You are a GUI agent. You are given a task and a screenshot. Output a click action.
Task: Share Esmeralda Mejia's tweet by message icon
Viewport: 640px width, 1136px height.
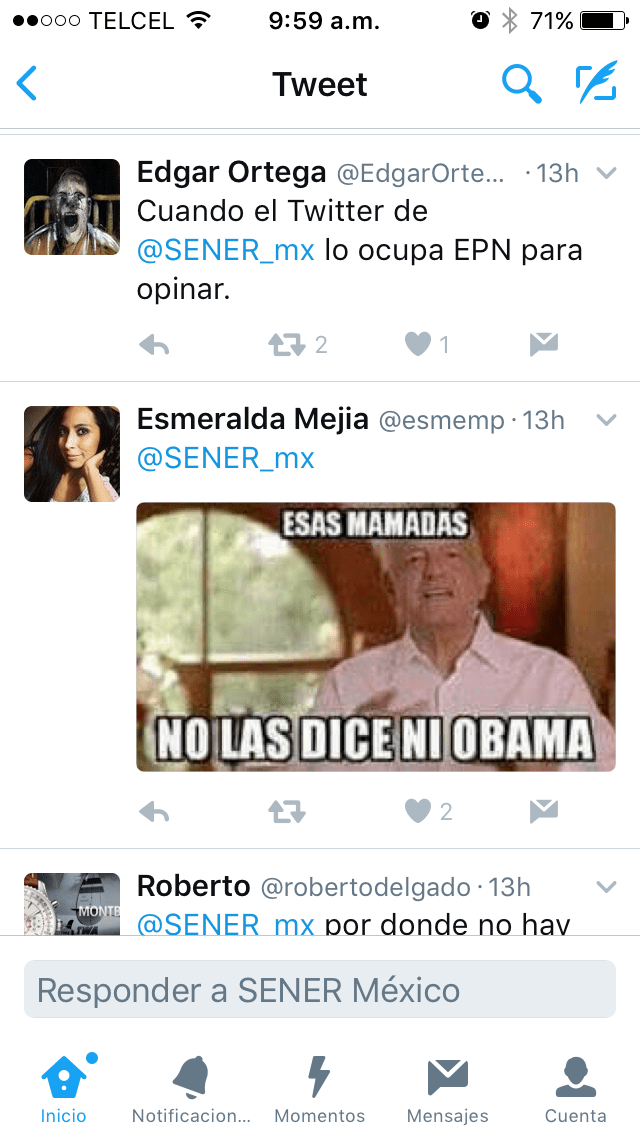pos(543,811)
